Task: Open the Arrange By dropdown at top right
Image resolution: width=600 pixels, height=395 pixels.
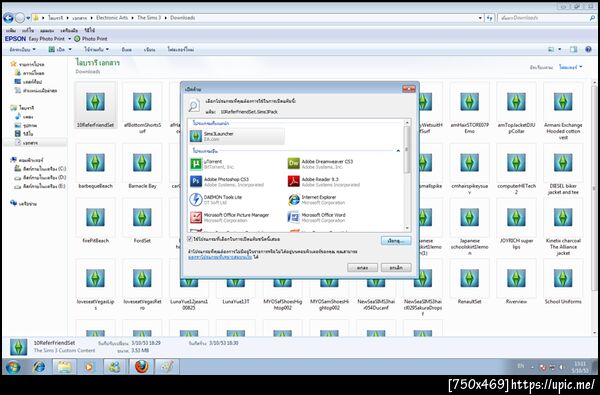Action: point(571,67)
